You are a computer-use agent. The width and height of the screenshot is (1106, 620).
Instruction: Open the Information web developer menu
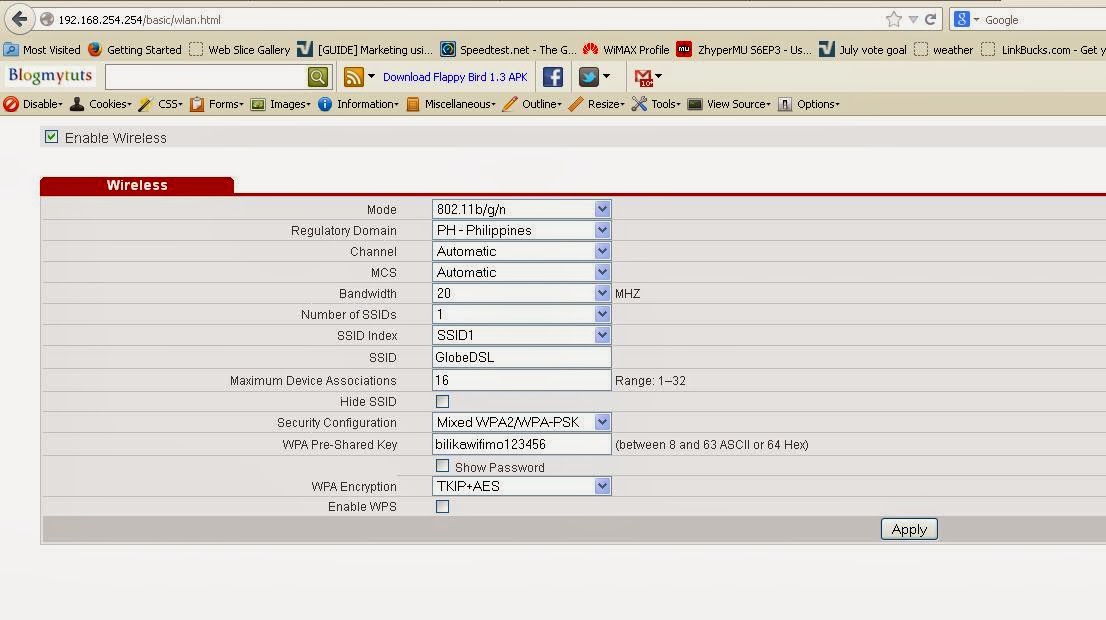[358, 104]
